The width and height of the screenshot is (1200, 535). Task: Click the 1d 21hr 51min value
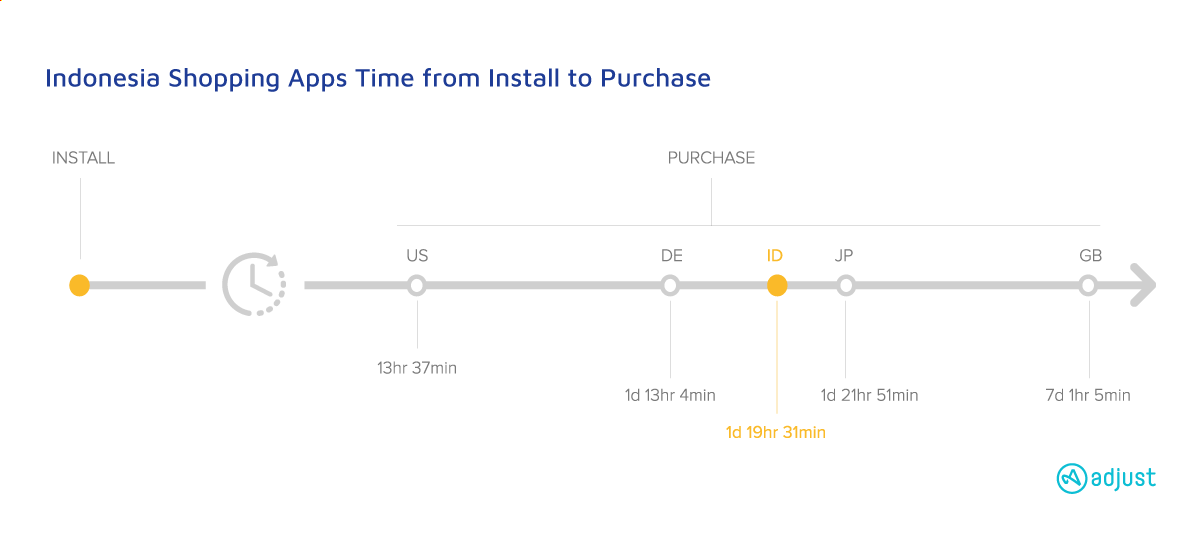[x=869, y=395]
